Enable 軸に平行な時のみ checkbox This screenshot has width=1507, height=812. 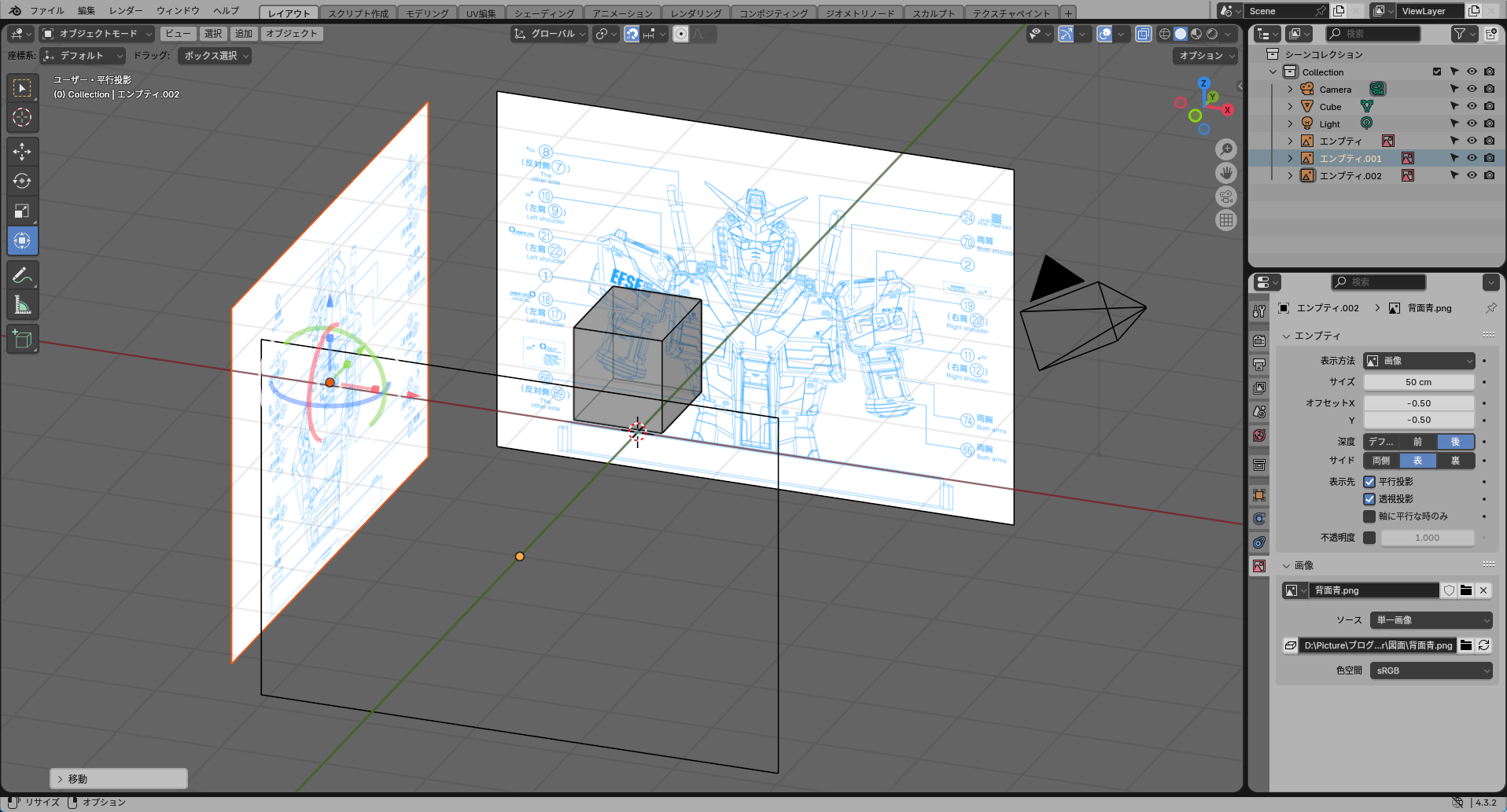pos(1369,516)
